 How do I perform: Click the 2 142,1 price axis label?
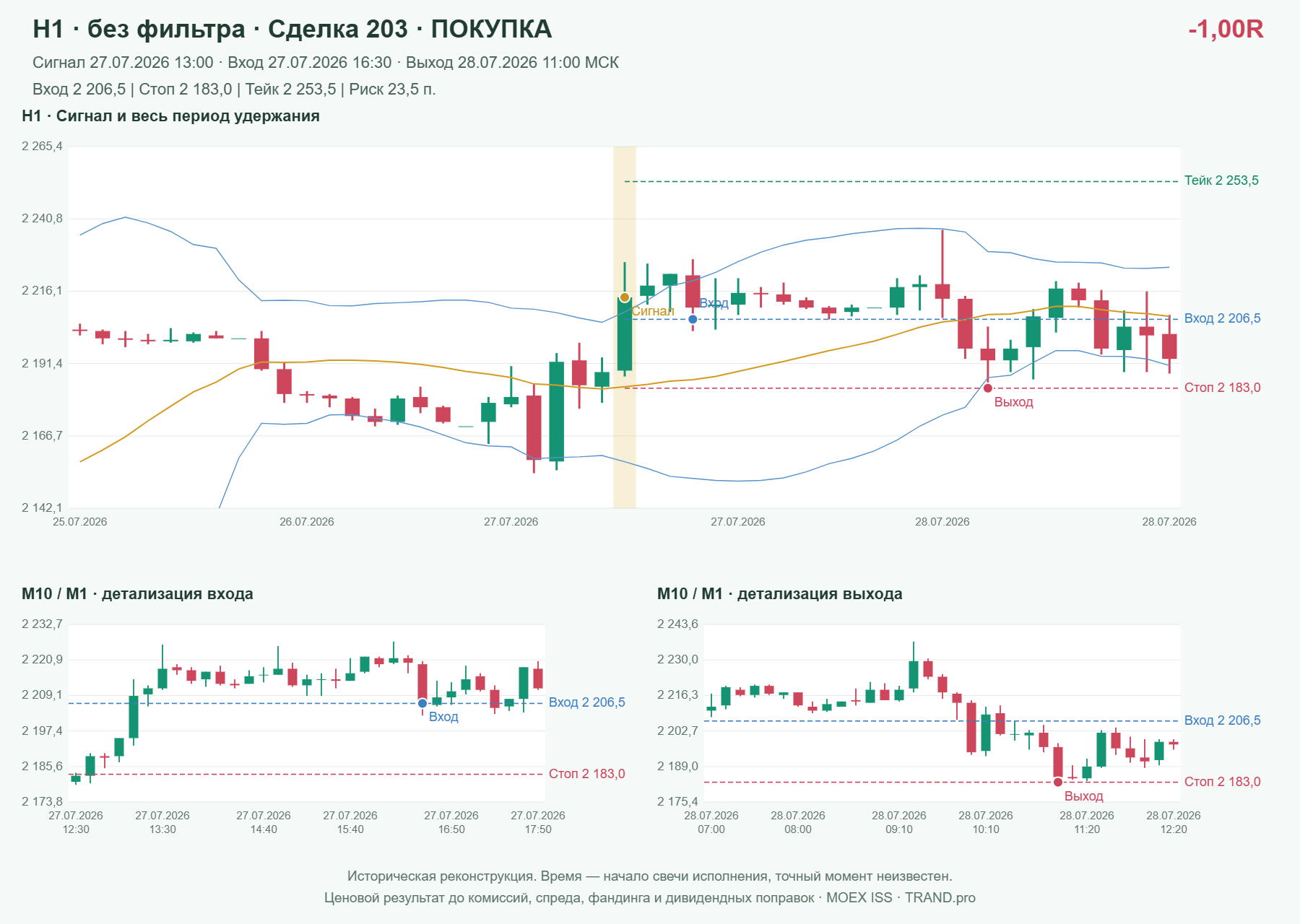(x=42, y=508)
